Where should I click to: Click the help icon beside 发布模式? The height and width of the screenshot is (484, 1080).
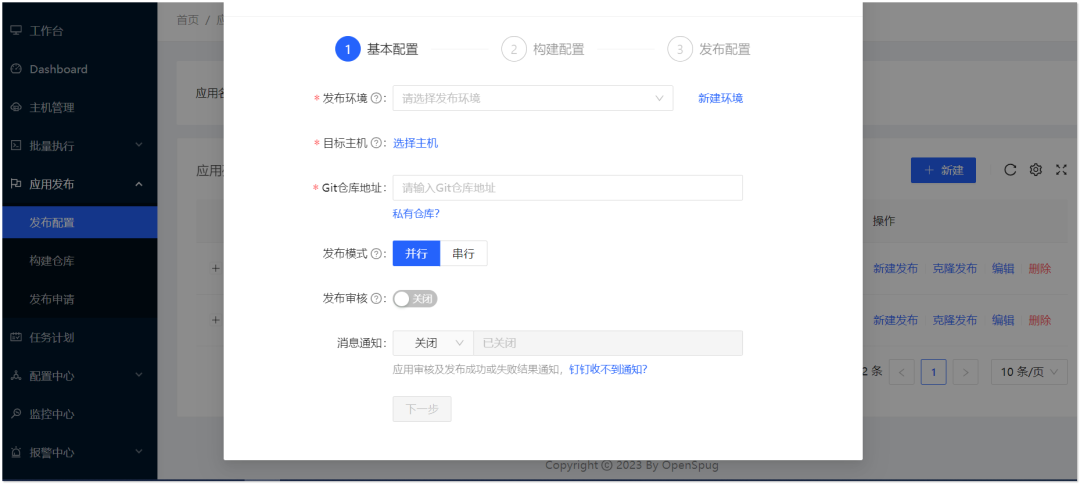(x=376, y=253)
